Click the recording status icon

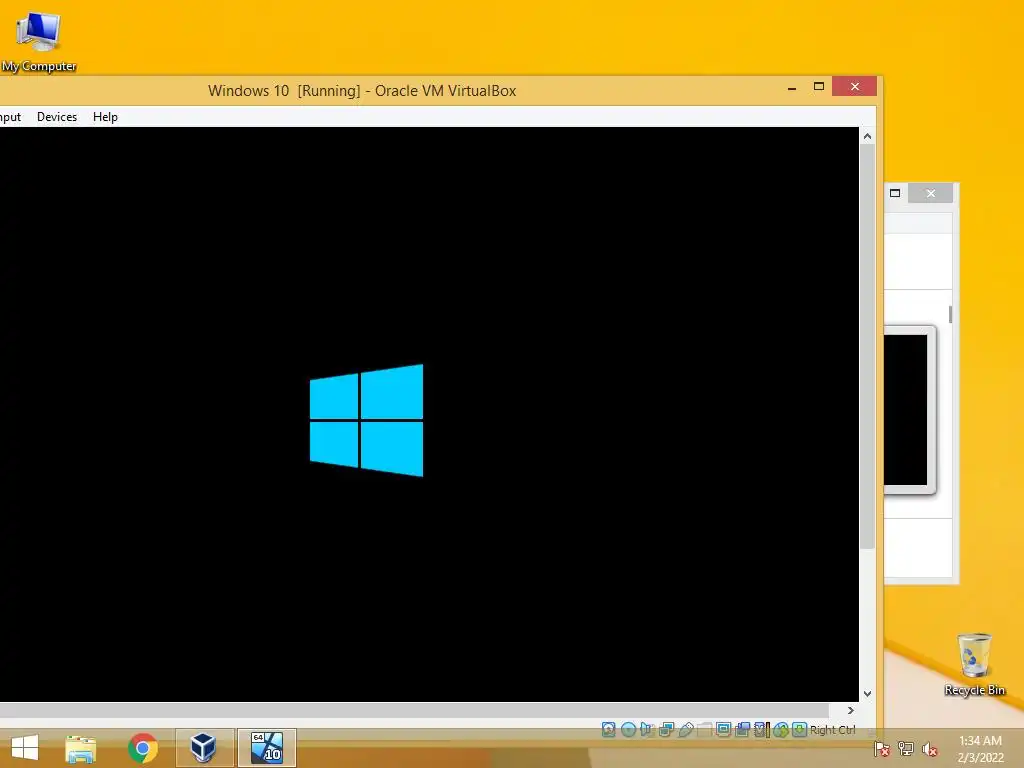point(743,729)
